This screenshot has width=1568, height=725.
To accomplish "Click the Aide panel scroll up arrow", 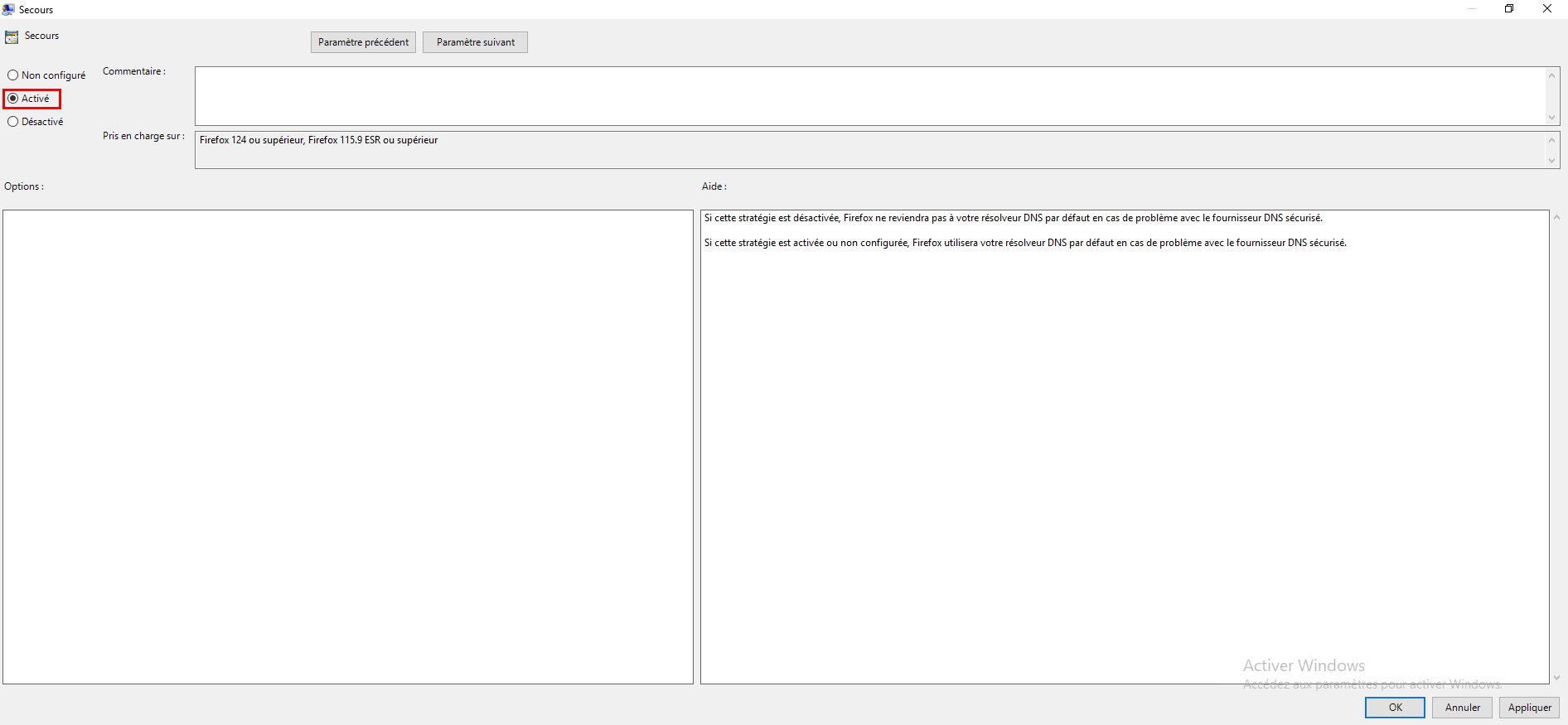I will 1556,218.
